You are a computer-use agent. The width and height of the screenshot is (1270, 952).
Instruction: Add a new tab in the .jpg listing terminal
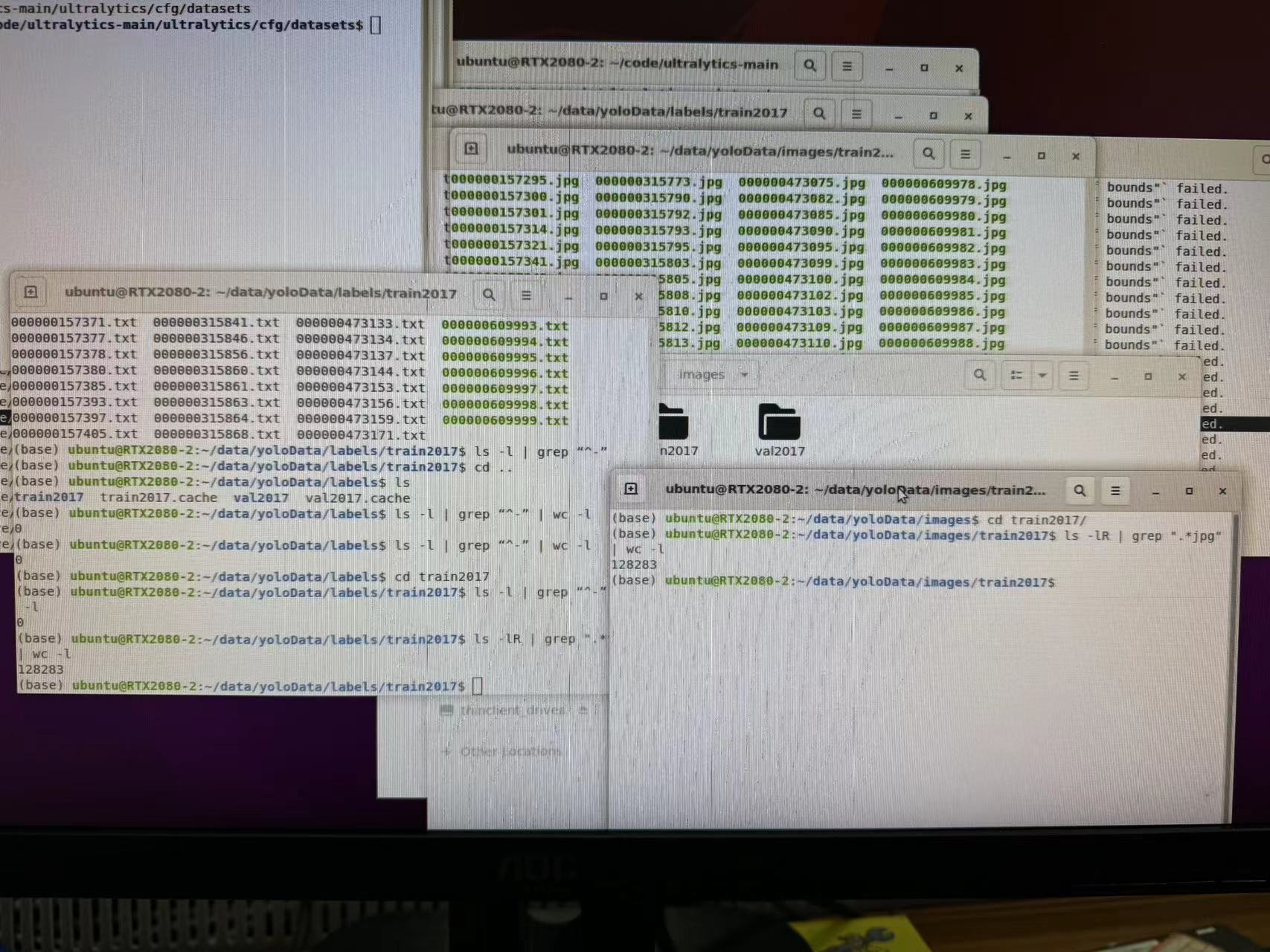[471, 149]
